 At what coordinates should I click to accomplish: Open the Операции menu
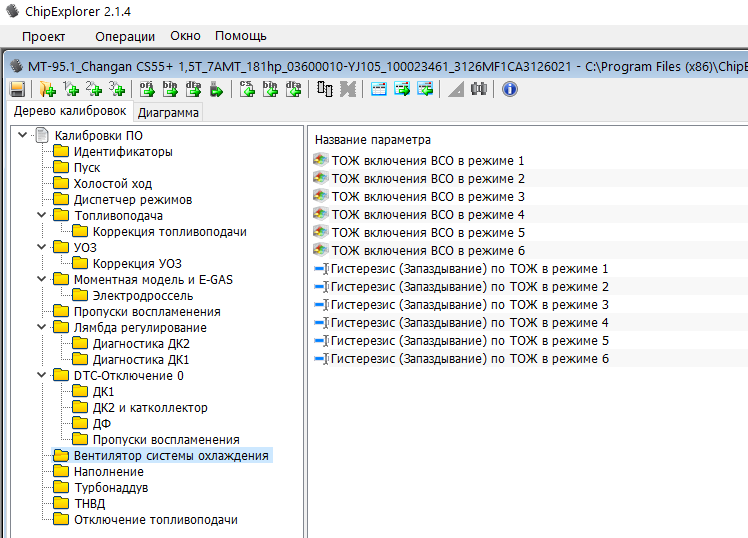point(125,36)
